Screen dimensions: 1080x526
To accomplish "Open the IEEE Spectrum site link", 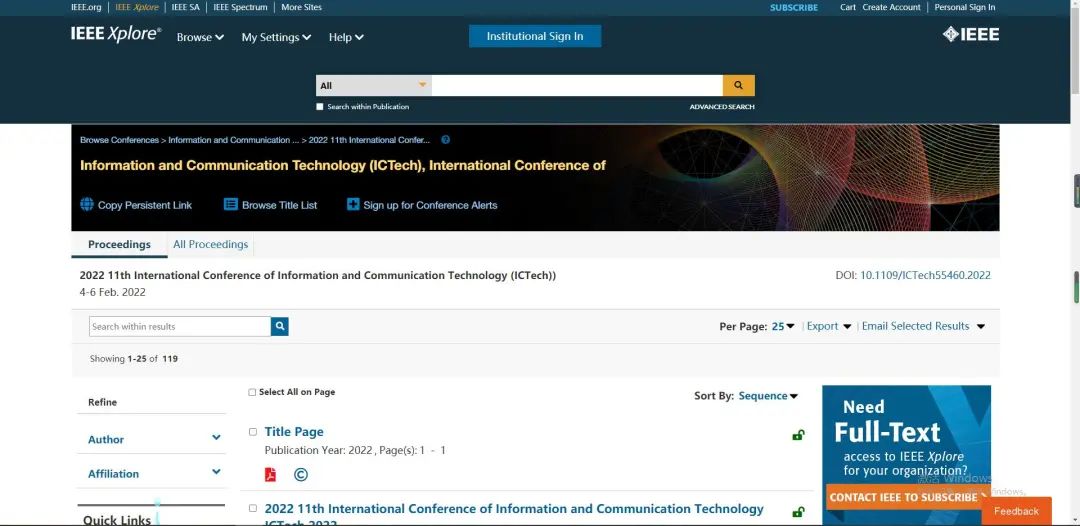I will coord(240,8).
